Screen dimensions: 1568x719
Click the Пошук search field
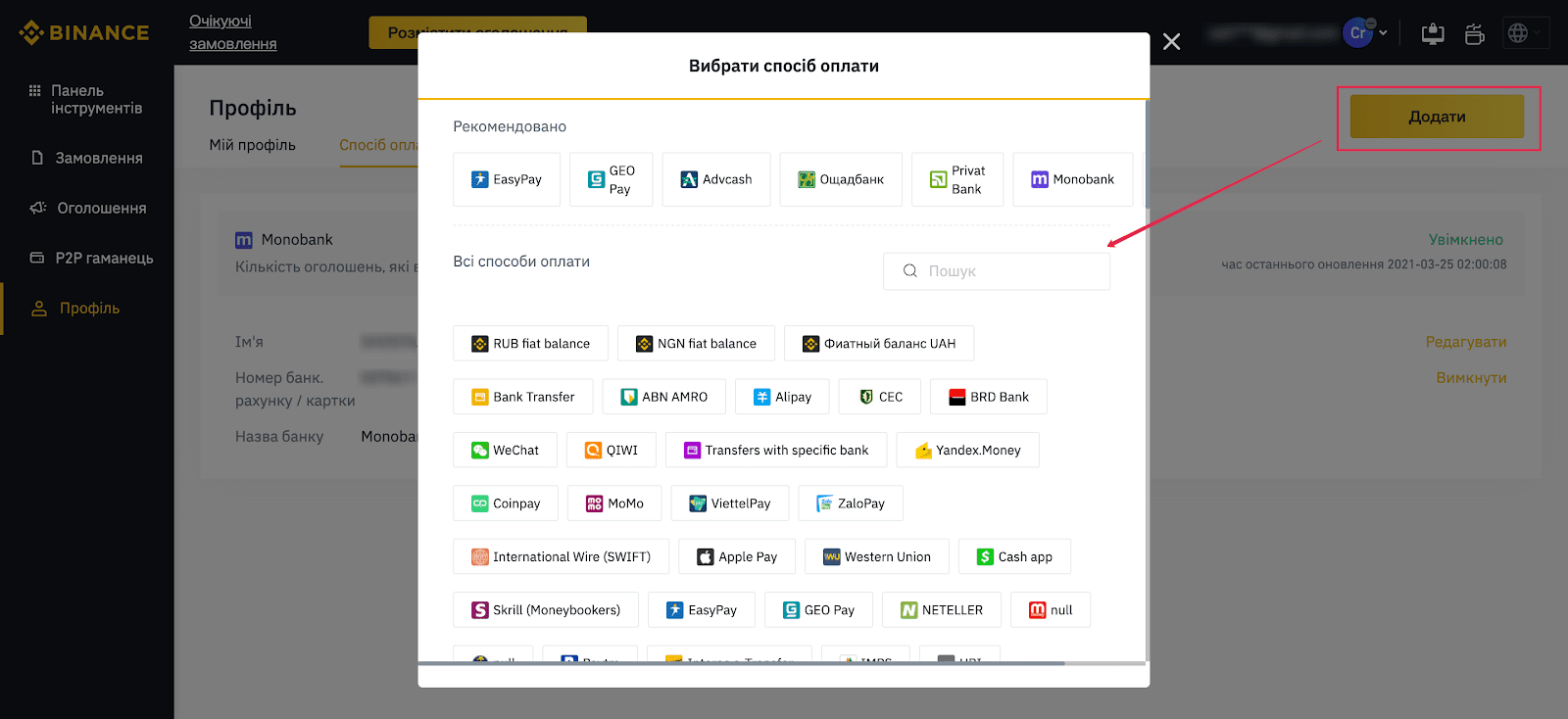point(997,271)
